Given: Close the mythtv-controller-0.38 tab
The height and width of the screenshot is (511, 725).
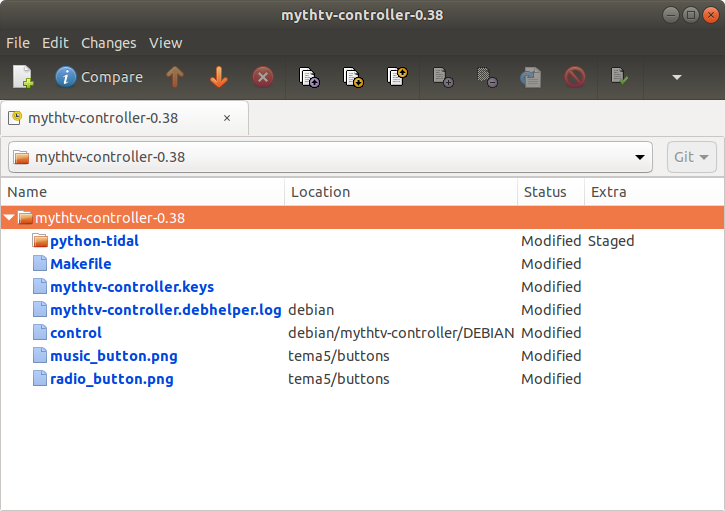Looking at the screenshot, I should (x=227, y=118).
